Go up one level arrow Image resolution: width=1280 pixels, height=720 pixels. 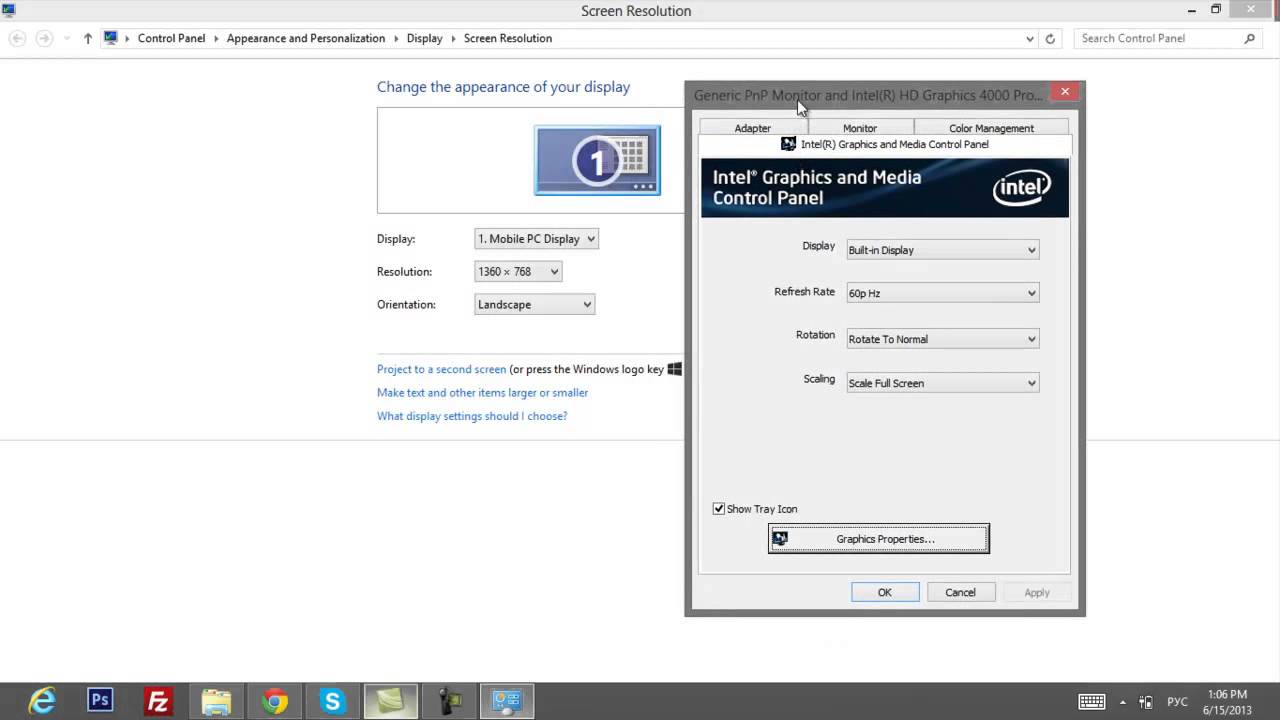click(88, 38)
